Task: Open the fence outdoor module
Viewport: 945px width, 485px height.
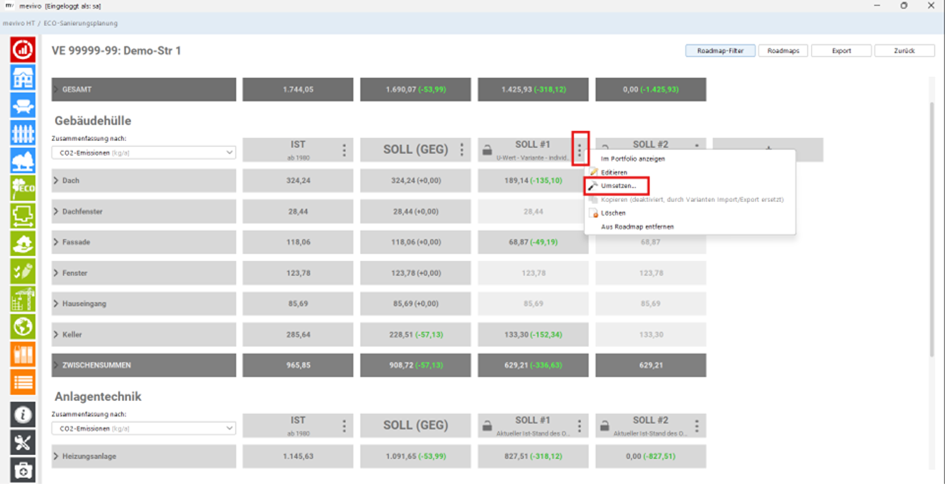Action: (x=24, y=133)
